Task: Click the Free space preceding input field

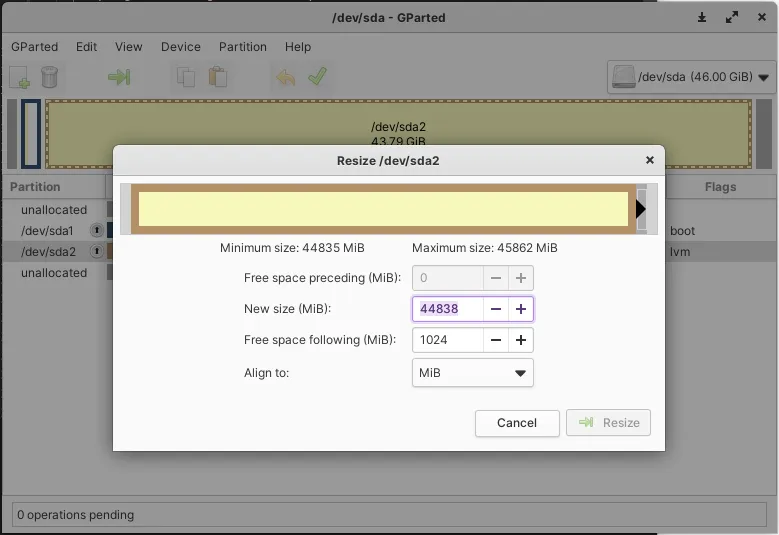Action: pos(448,278)
